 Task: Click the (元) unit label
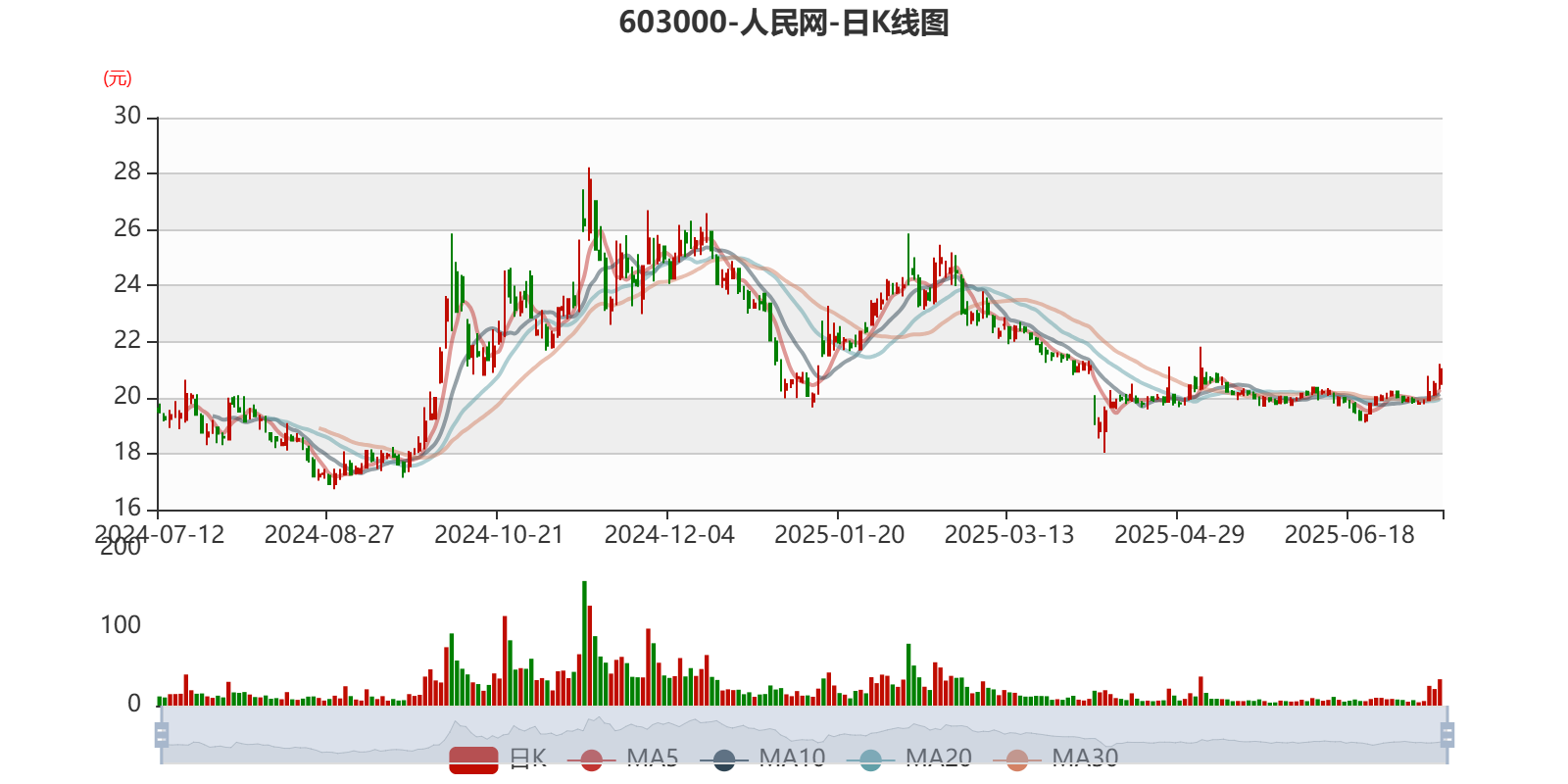point(118,78)
